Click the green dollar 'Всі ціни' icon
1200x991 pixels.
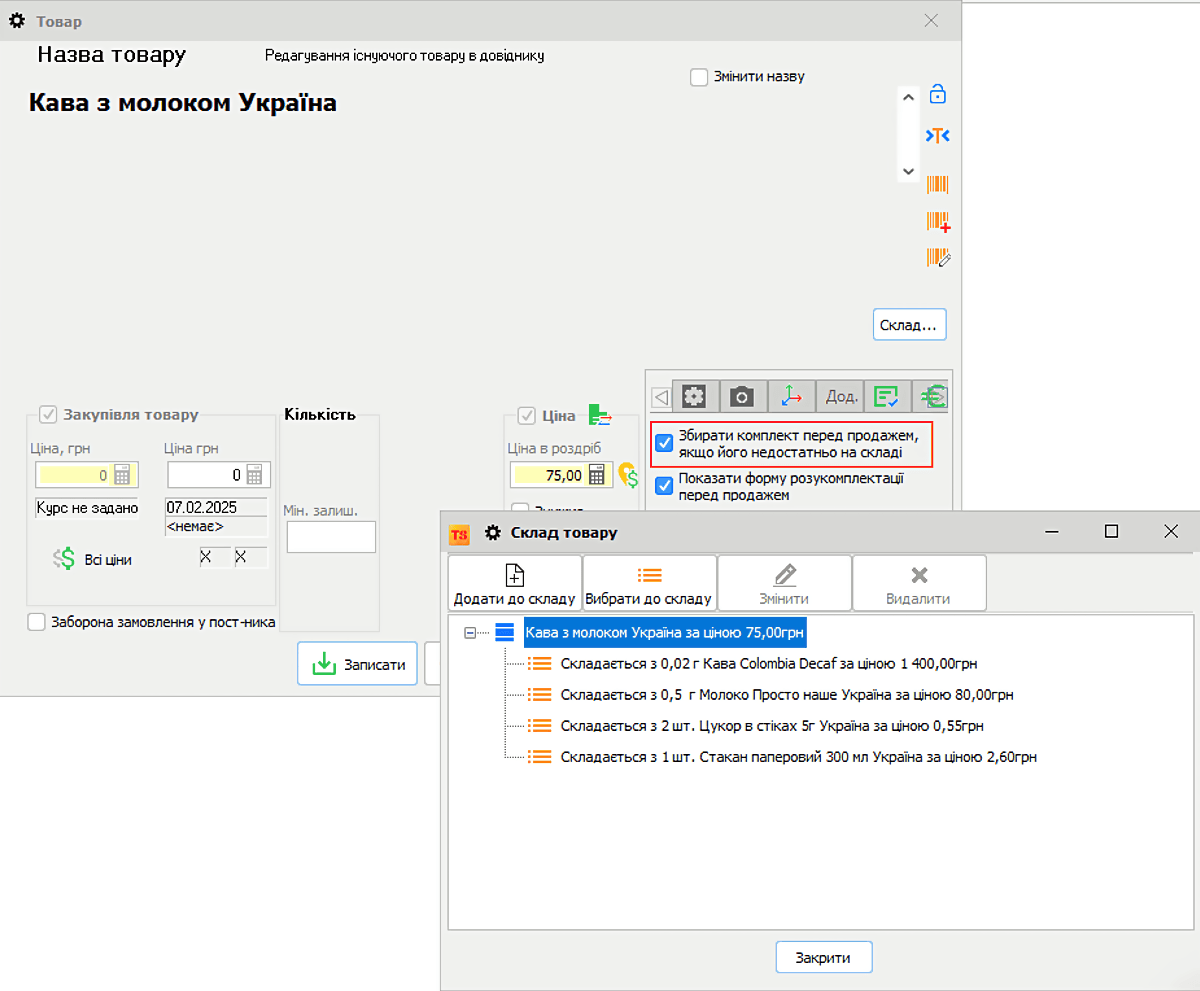(x=64, y=559)
